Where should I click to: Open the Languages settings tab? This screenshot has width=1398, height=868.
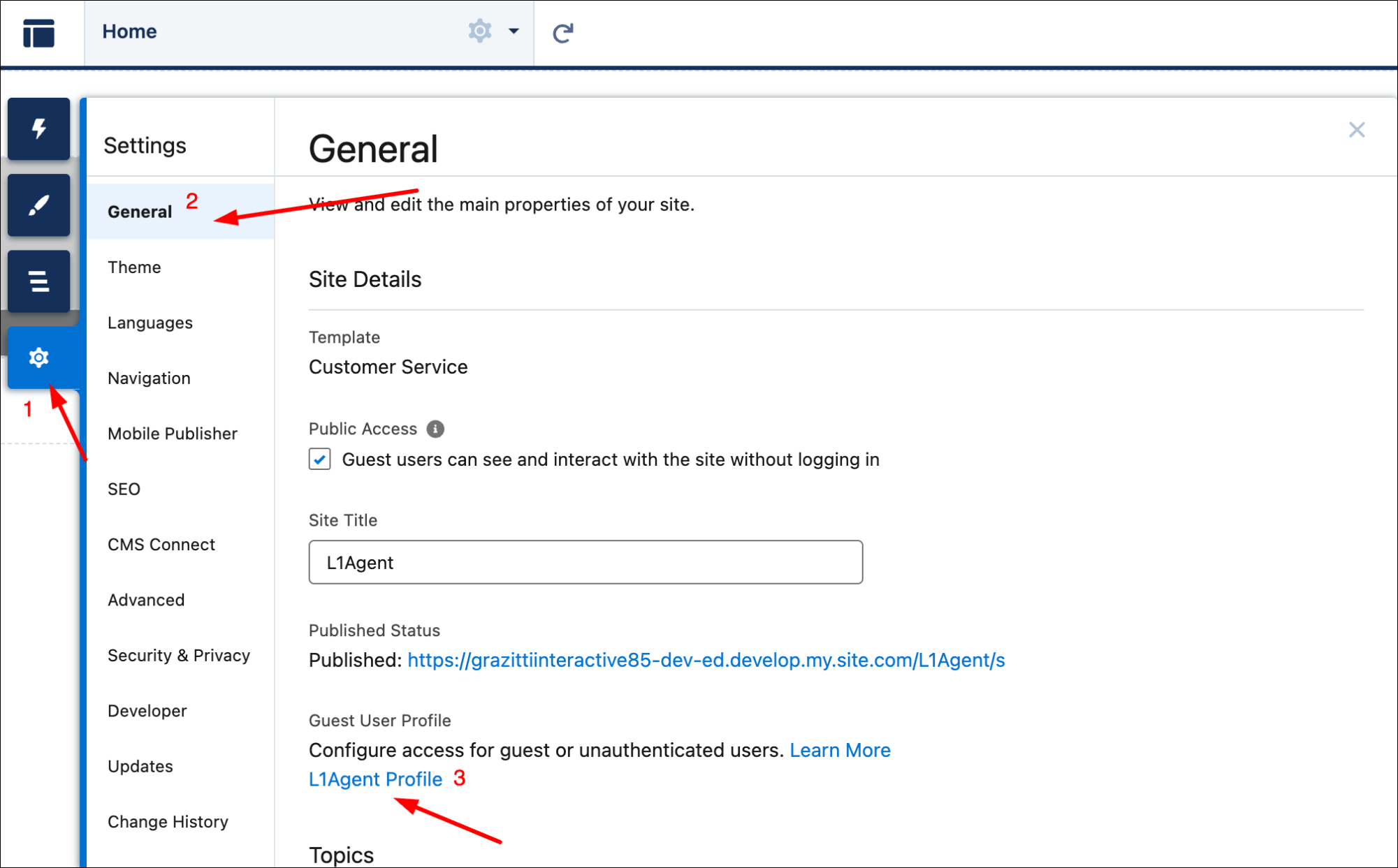pyautogui.click(x=150, y=323)
